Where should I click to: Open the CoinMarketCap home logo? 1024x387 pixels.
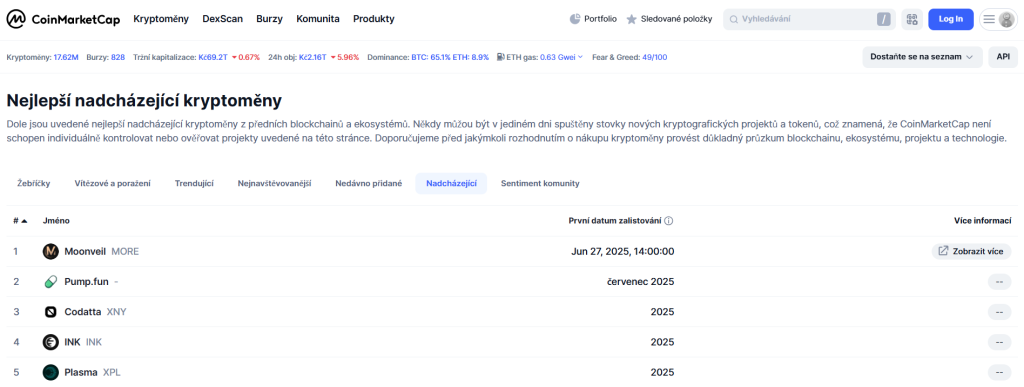click(63, 19)
